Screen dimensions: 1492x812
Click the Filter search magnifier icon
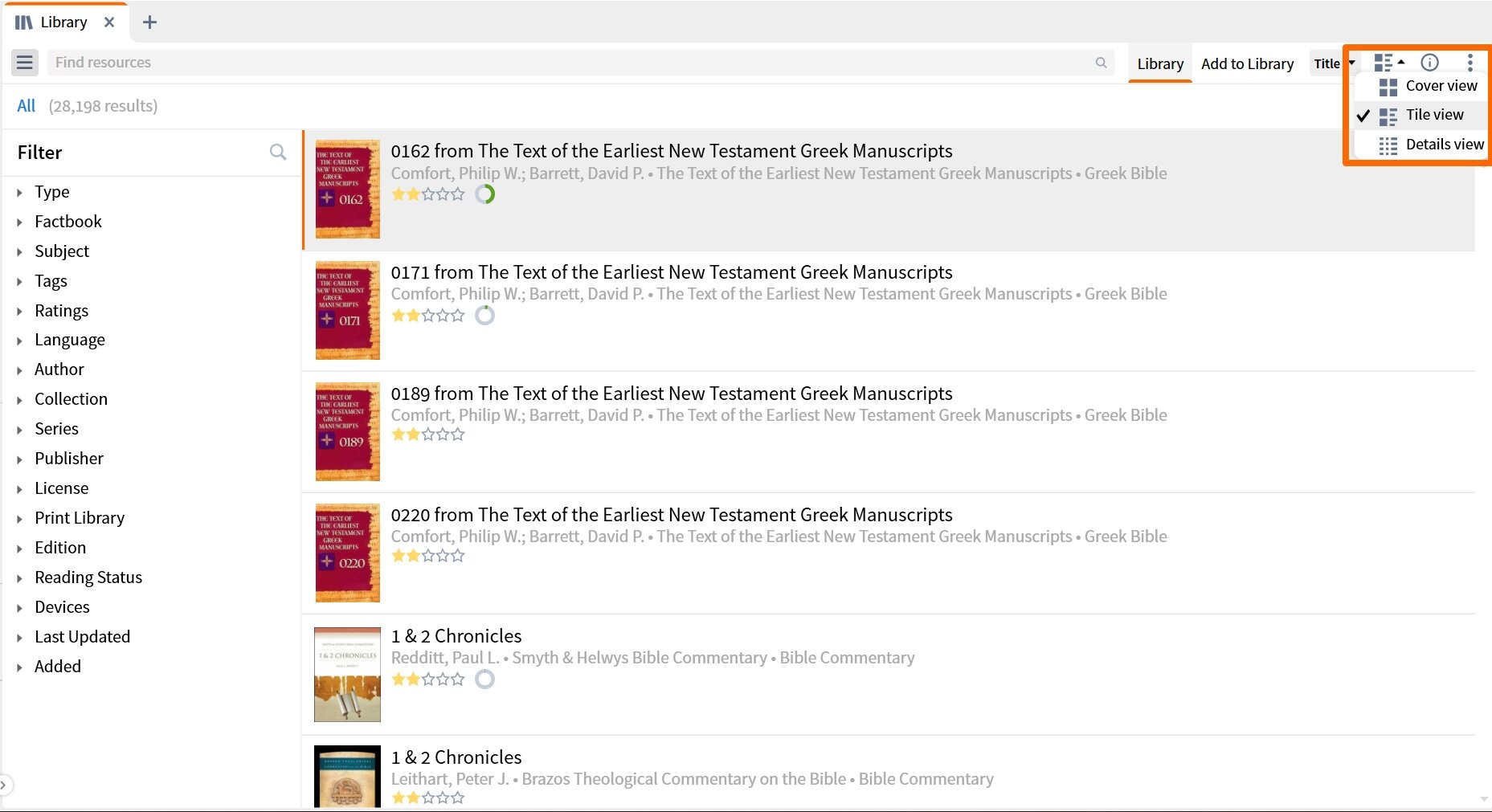tap(278, 152)
